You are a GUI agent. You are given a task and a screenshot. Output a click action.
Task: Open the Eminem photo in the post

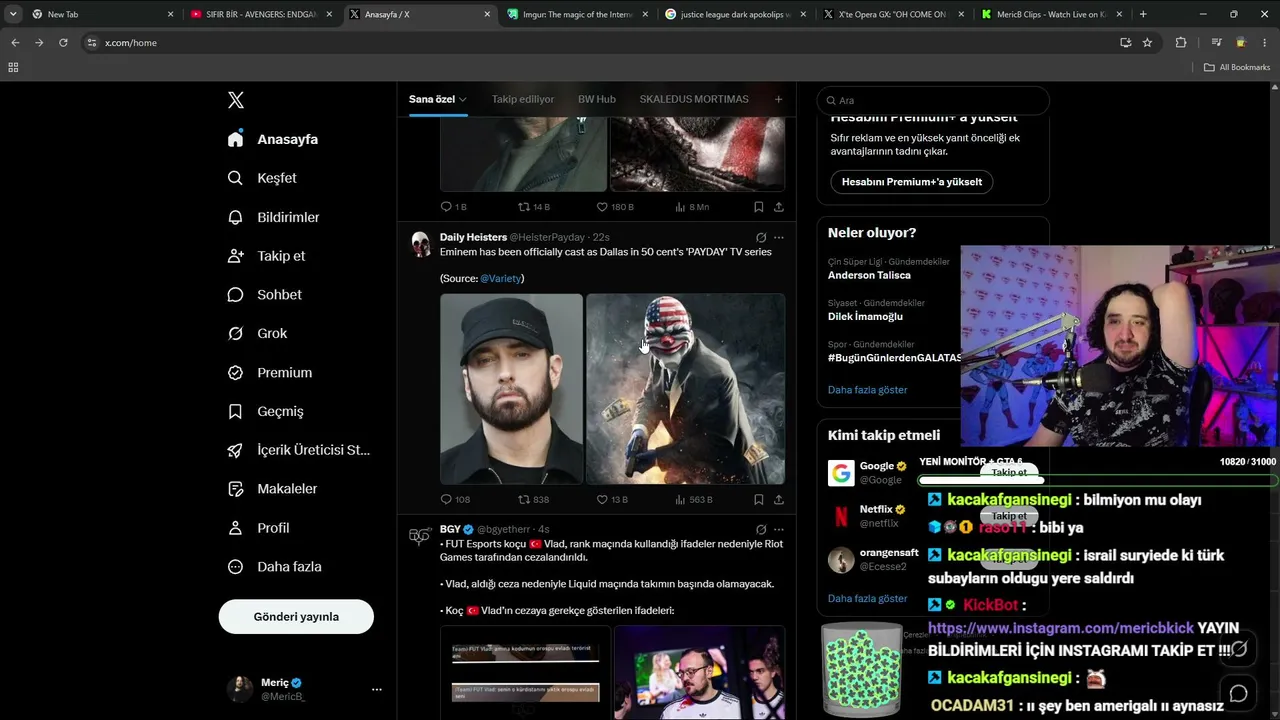(x=511, y=389)
